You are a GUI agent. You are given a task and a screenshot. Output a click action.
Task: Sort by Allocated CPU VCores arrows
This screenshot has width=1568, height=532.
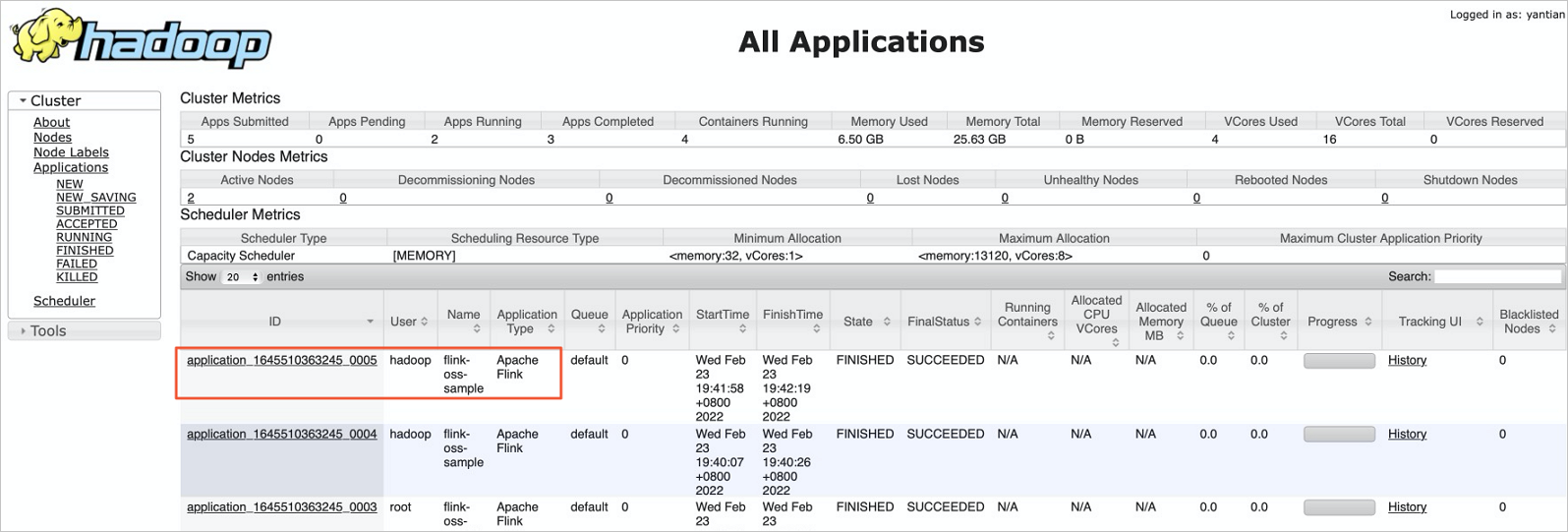1115,343
